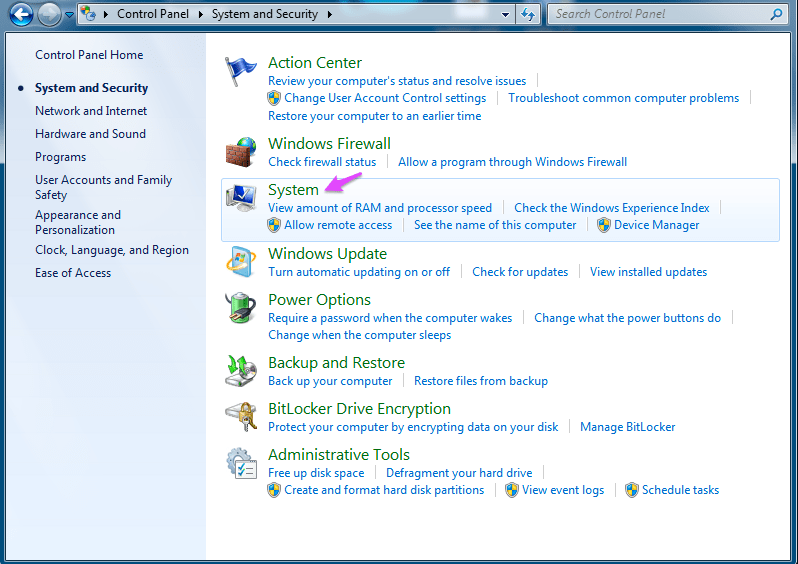The height and width of the screenshot is (564, 798).
Task: Click the Control Panel address bar icon
Action: tap(89, 14)
